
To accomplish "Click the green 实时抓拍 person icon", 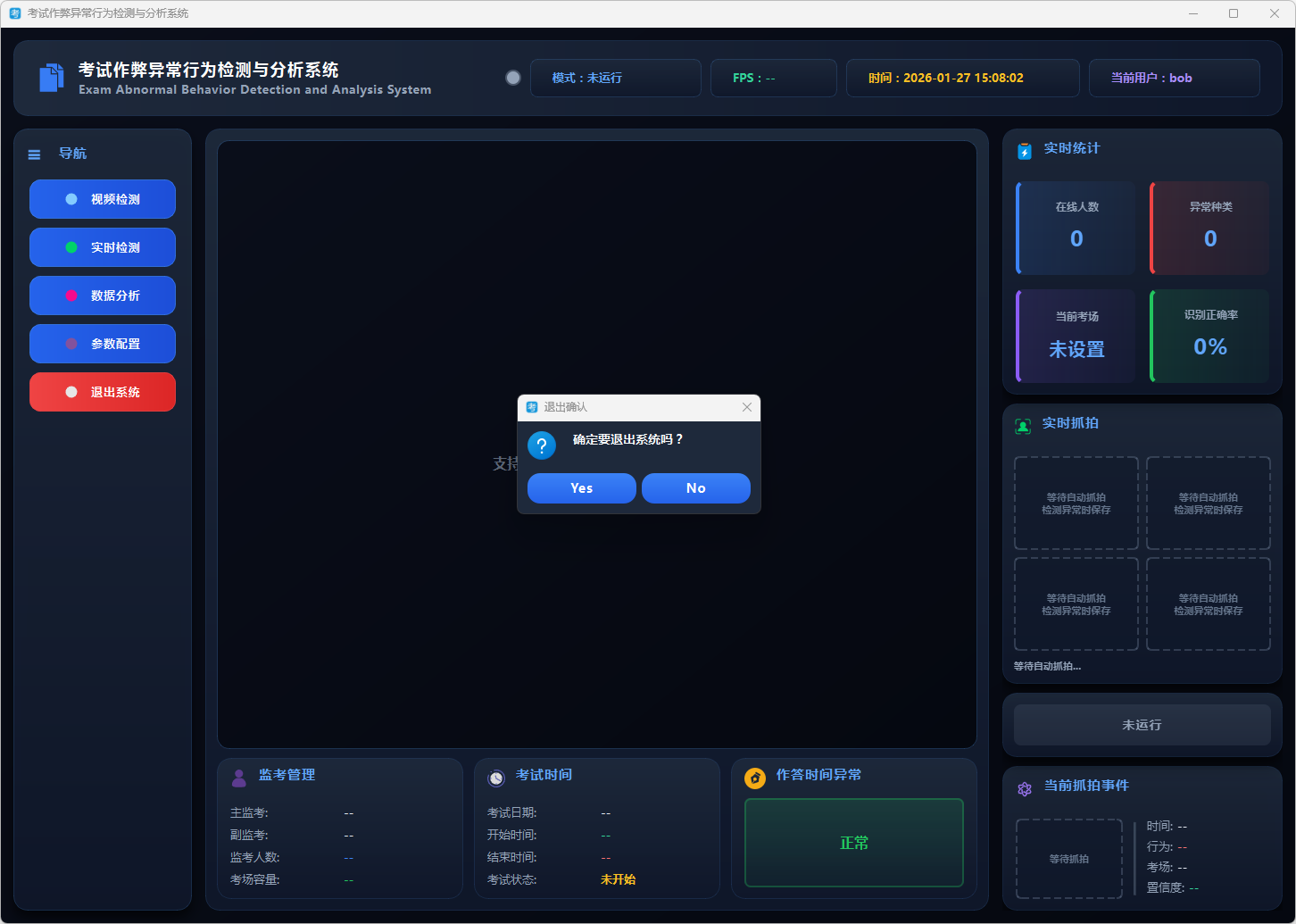I will tap(1023, 426).
